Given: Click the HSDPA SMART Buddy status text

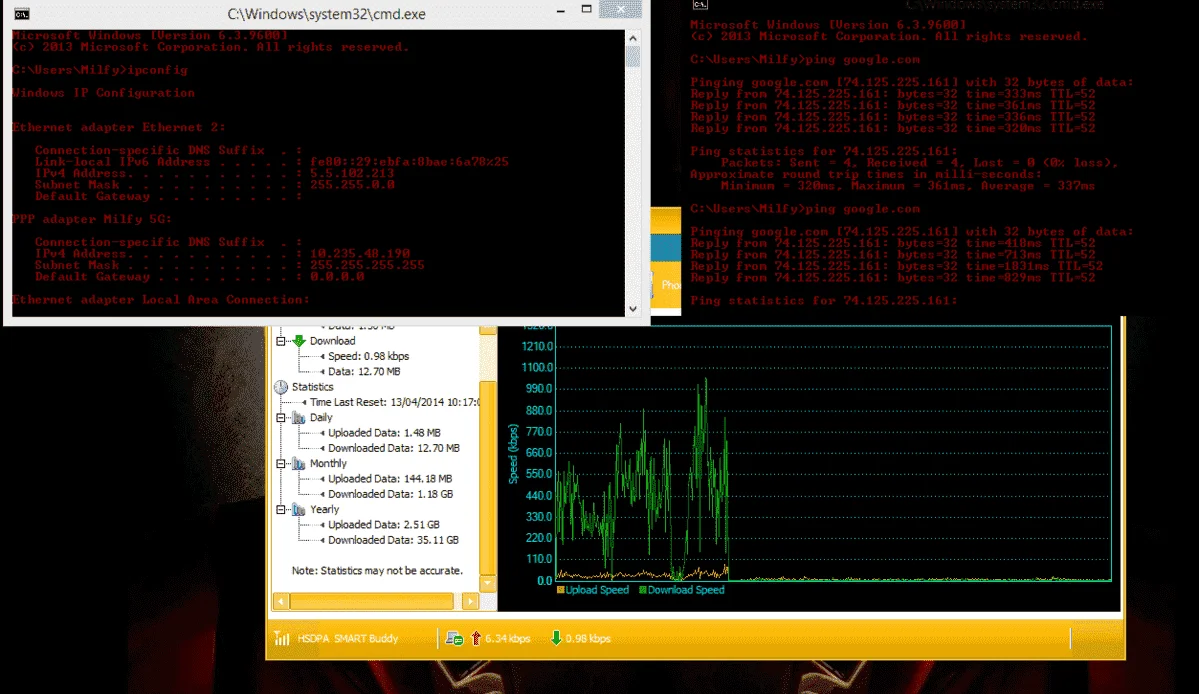Looking at the screenshot, I should (x=348, y=638).
